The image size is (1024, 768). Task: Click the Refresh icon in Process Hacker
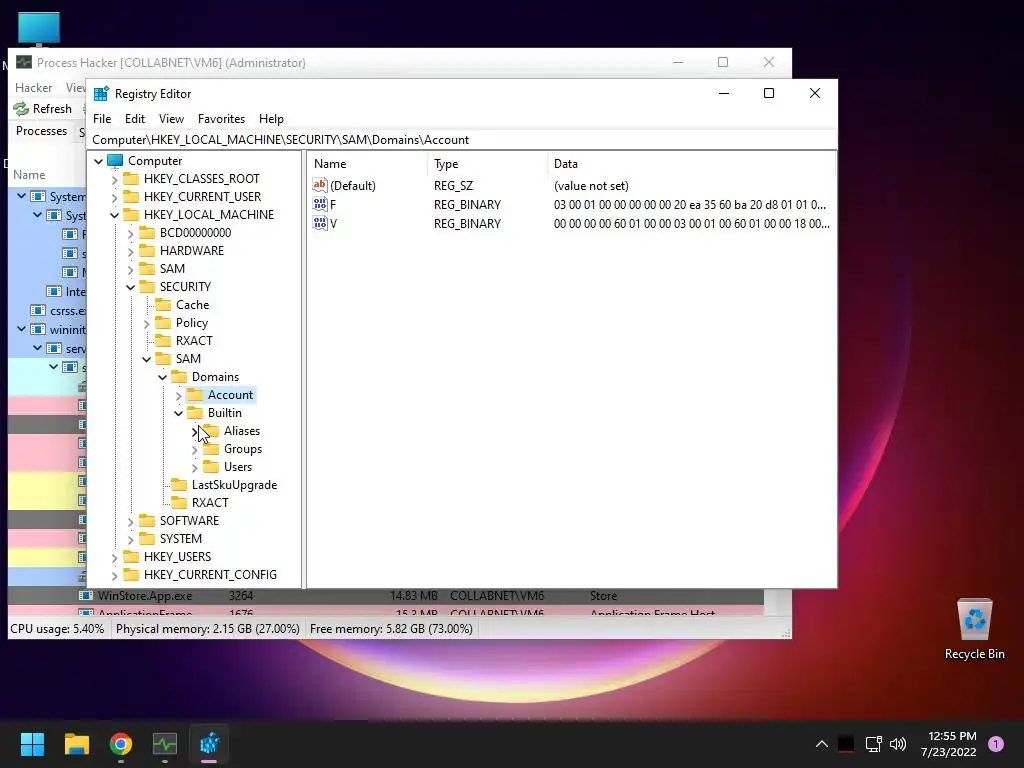point(21,108)
